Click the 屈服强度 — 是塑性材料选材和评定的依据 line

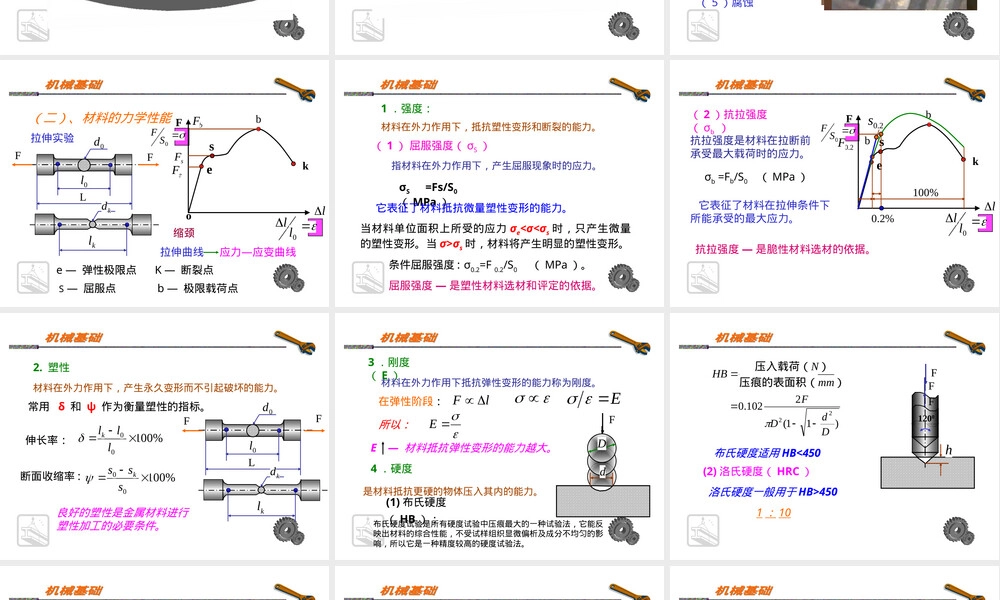coord(494,286)
